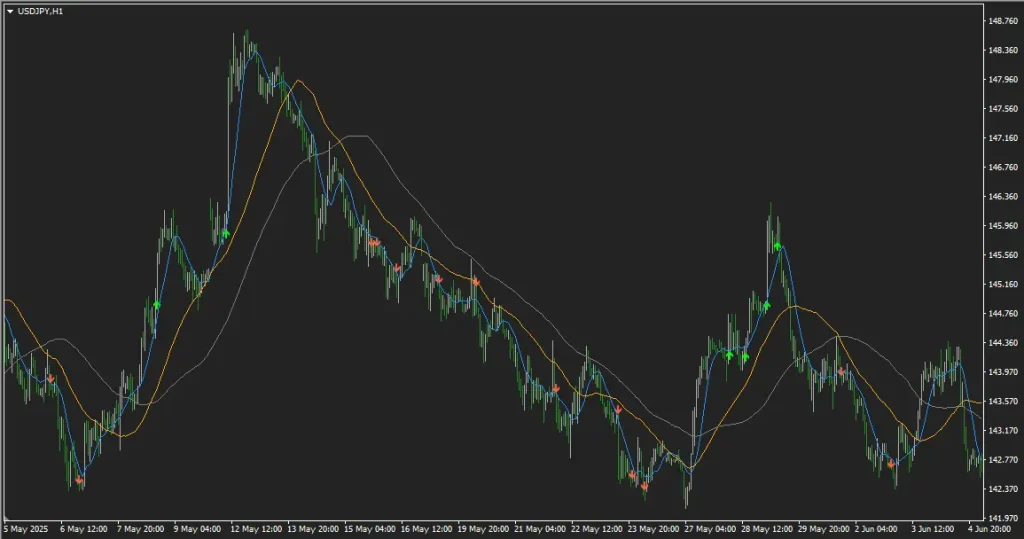1024x539 pixels.
Task: Click the 147.160 price level label
Action: (1003, 139)
